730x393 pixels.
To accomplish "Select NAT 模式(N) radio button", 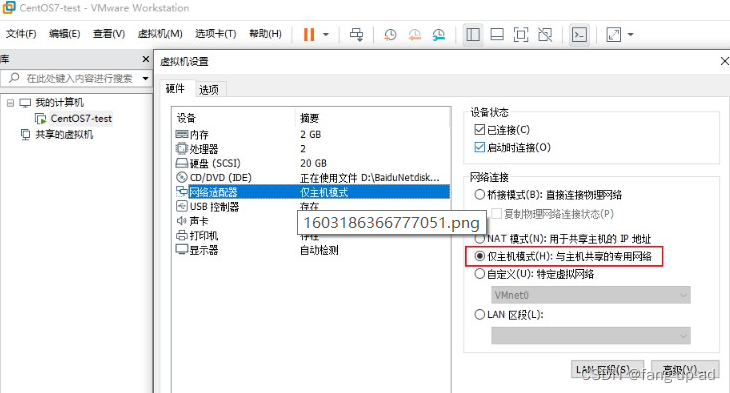I will point(480,239).
